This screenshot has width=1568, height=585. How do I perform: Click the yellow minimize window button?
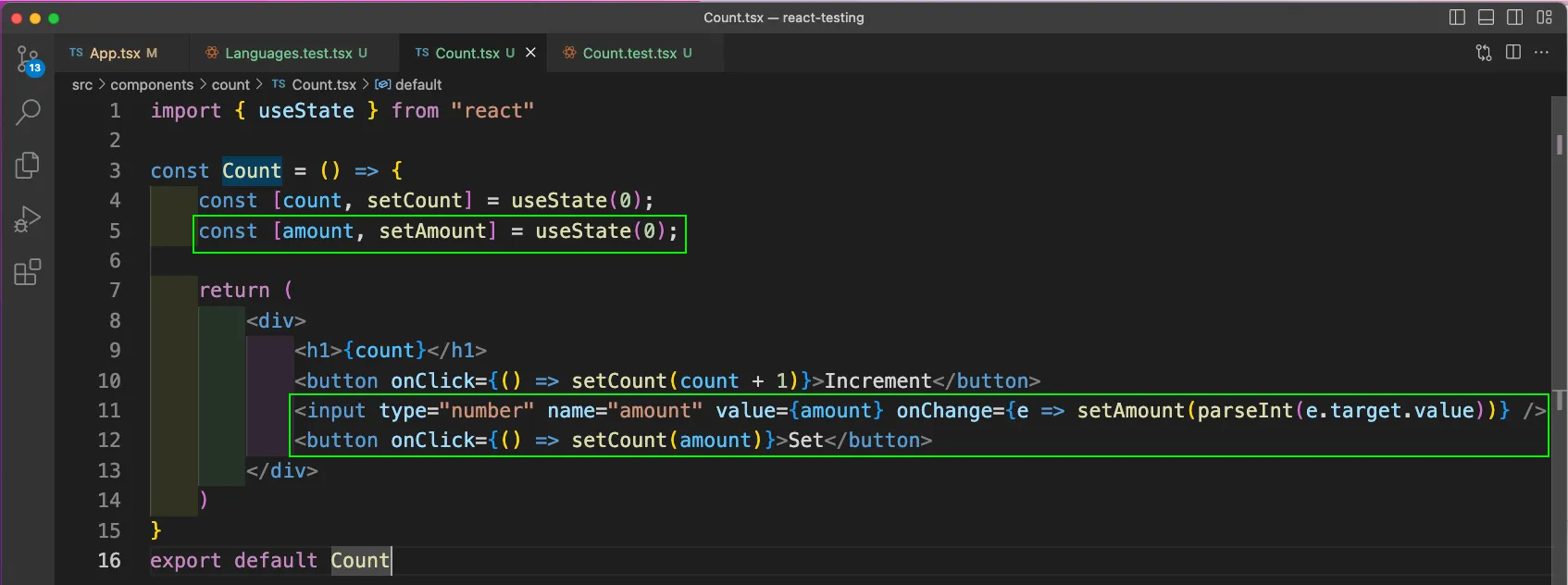coord(35,18)
